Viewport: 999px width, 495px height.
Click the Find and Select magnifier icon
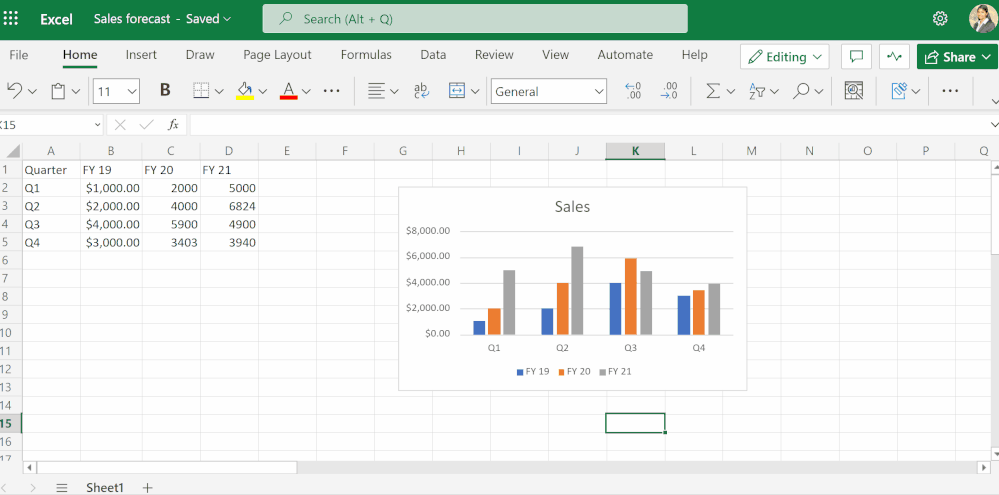coord(801,91)
